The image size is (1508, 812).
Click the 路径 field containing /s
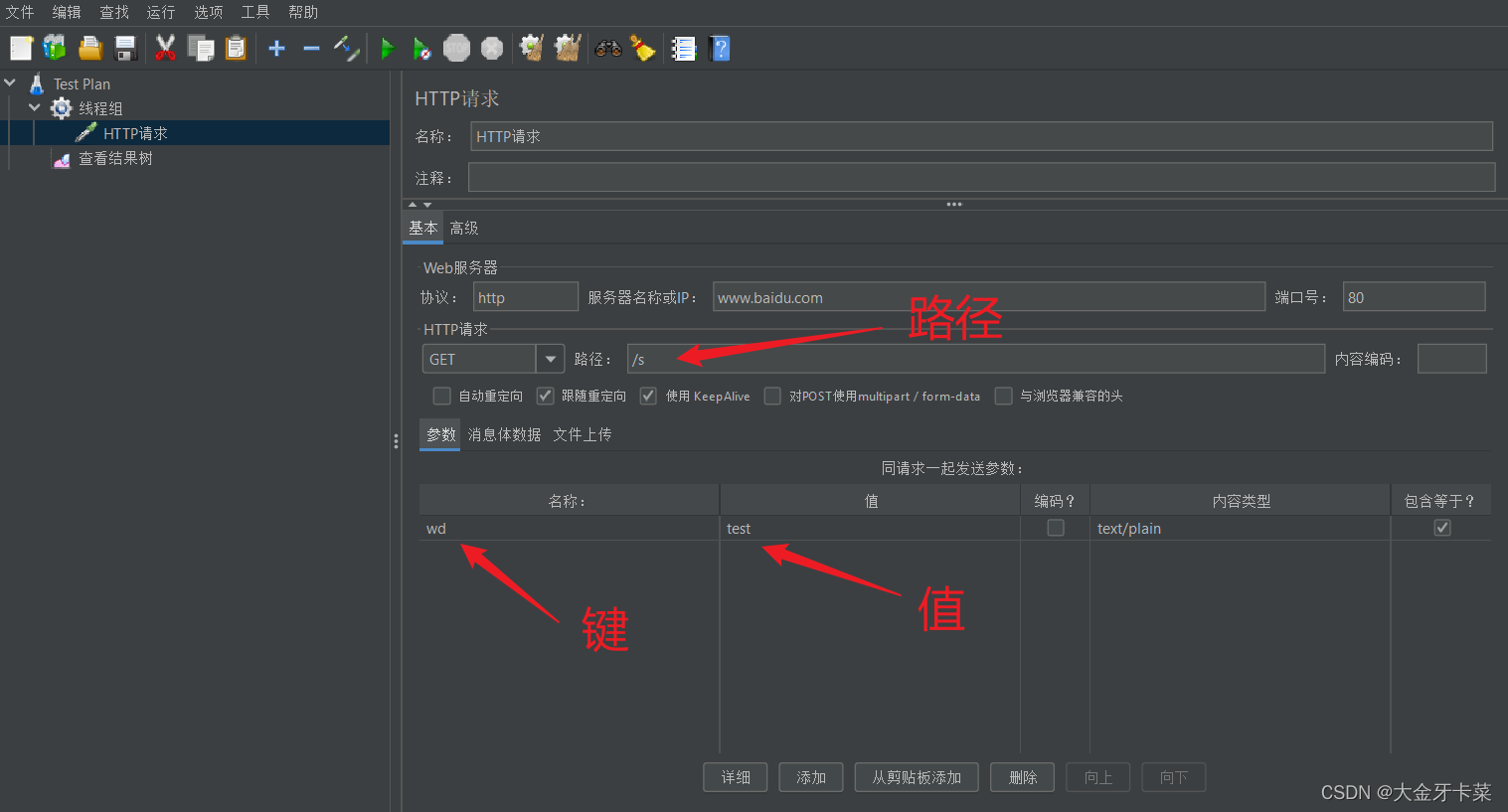pos(976,359)
